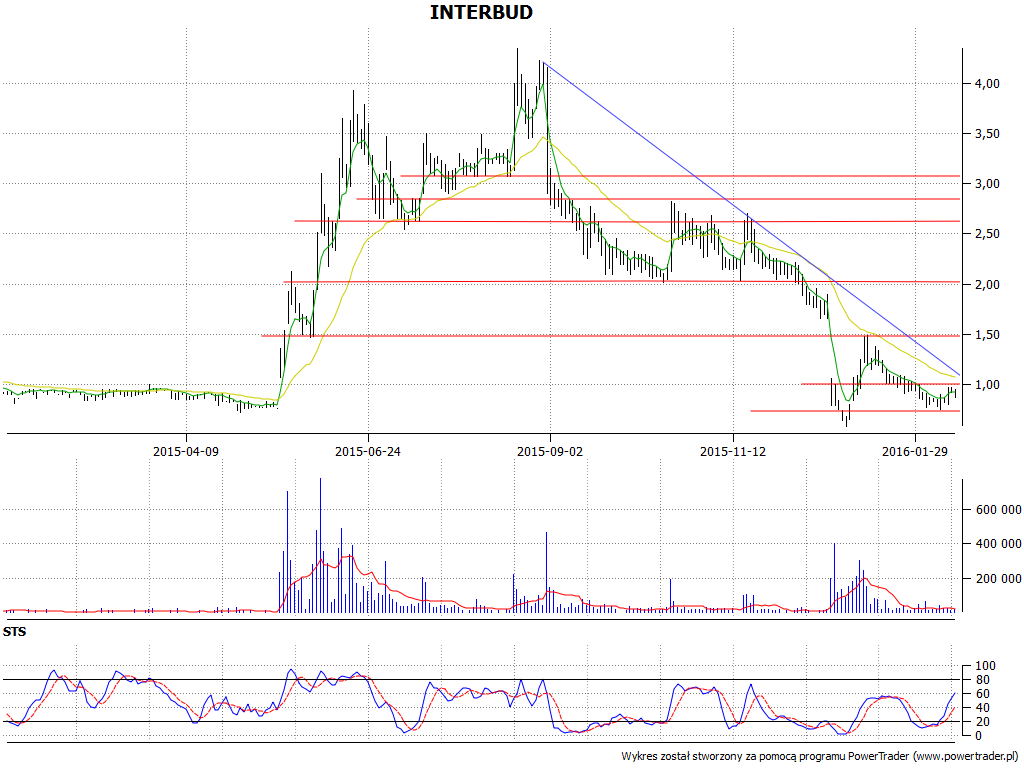Click the STS indicator label
The height and width of the screenshot is (768, 1024).
[14, 632]
